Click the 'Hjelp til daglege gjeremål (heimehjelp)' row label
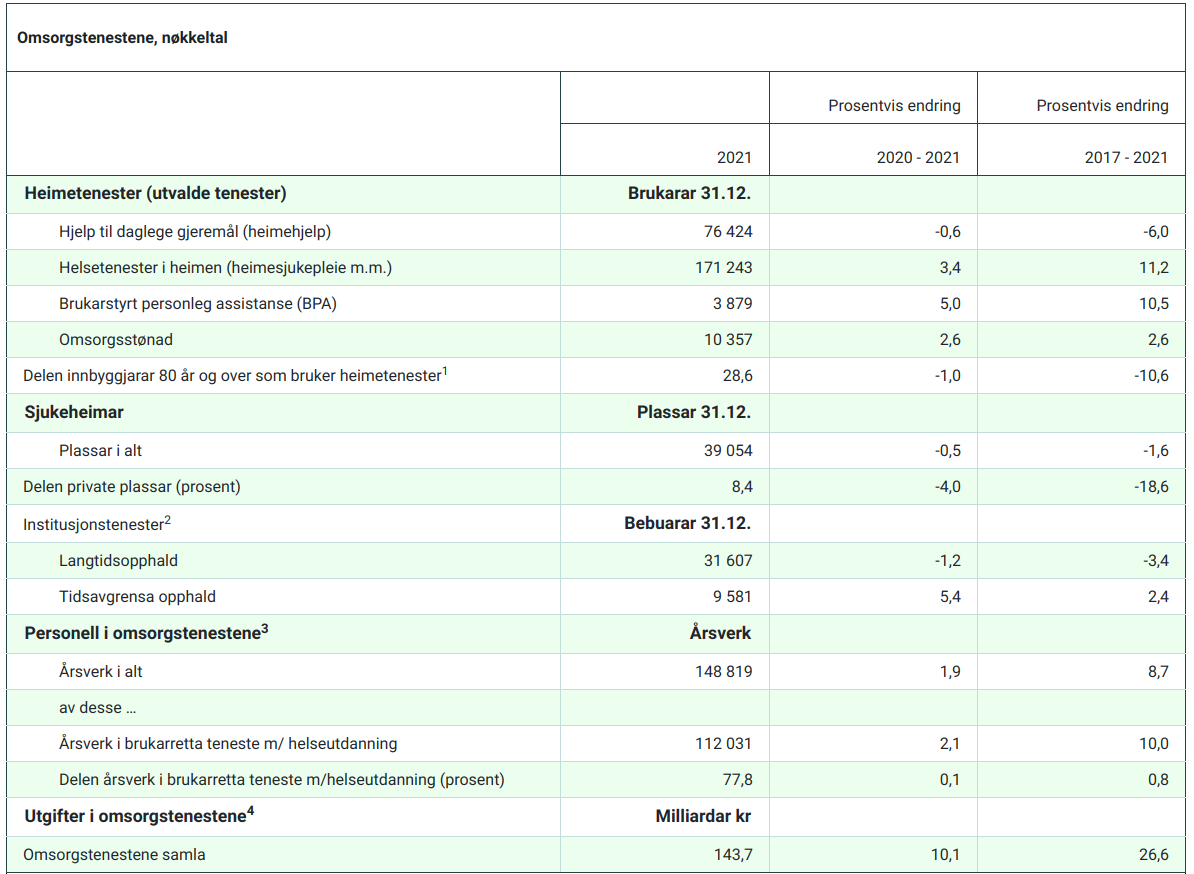The height and width of the screenshot is (874, 1194). click(x=194, y=231)
